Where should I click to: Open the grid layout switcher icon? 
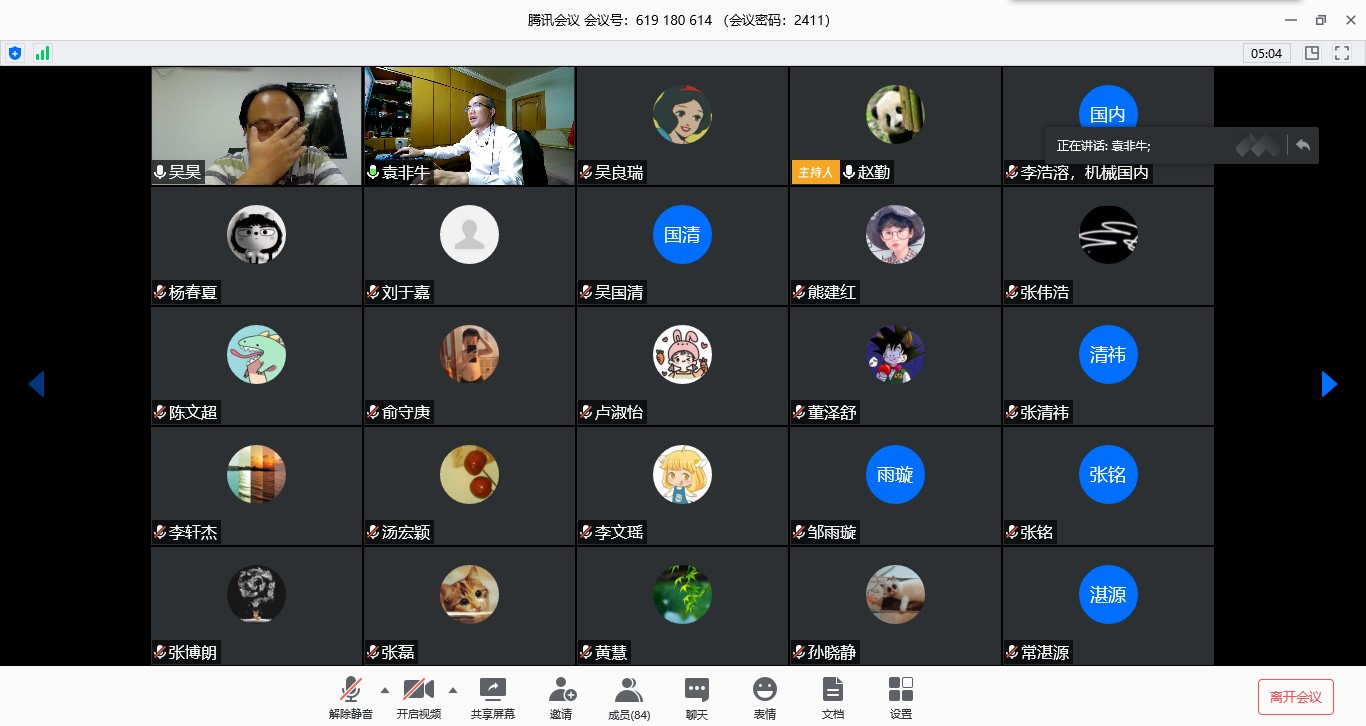1312,53
